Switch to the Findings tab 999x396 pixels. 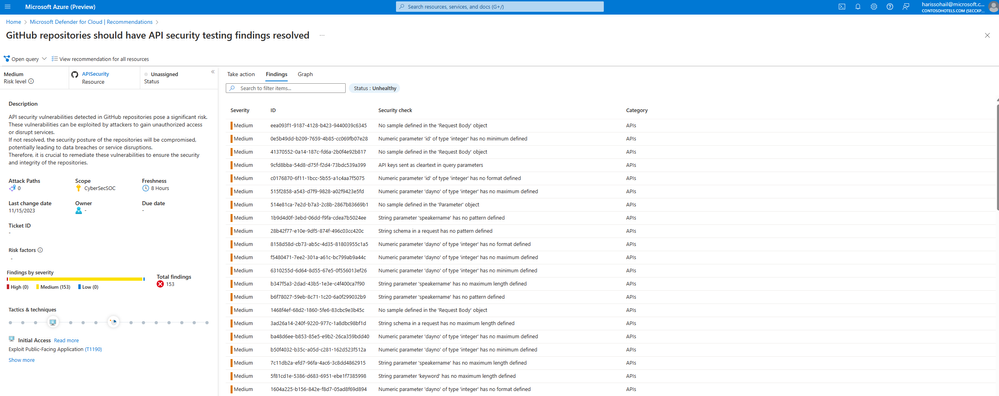[x=277, y=74]
